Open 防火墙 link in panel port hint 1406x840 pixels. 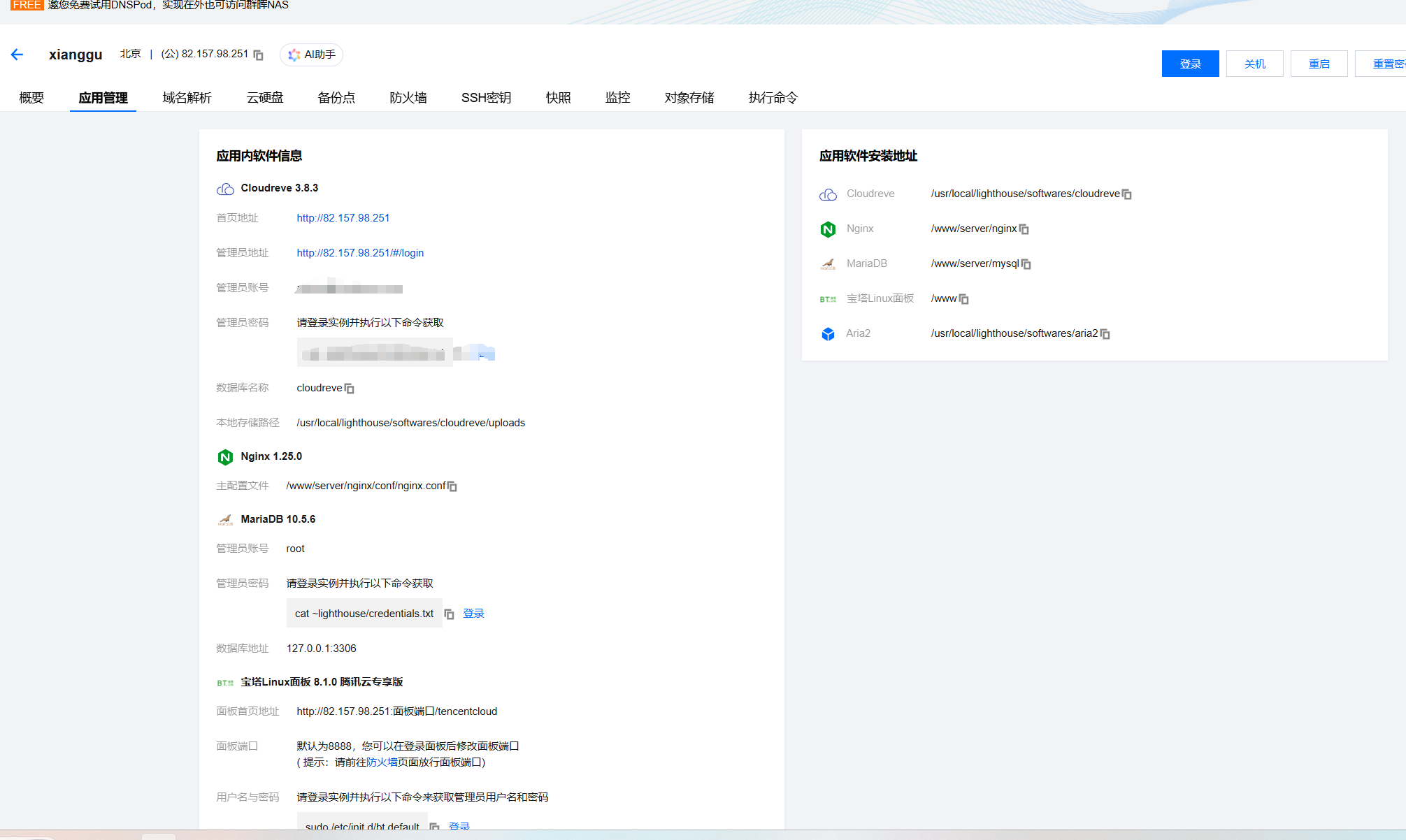(382, 762)
